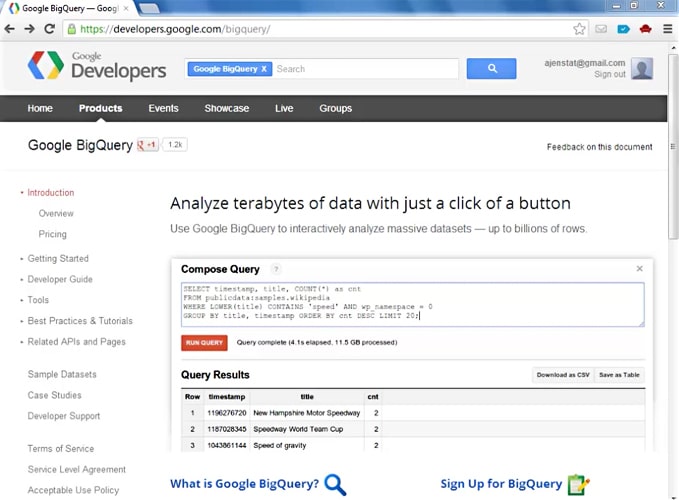This screenshot has height=500, width=679.
Task: Open the Overview sidebar link
Action: pyautogui.click(x=56, y=213)
